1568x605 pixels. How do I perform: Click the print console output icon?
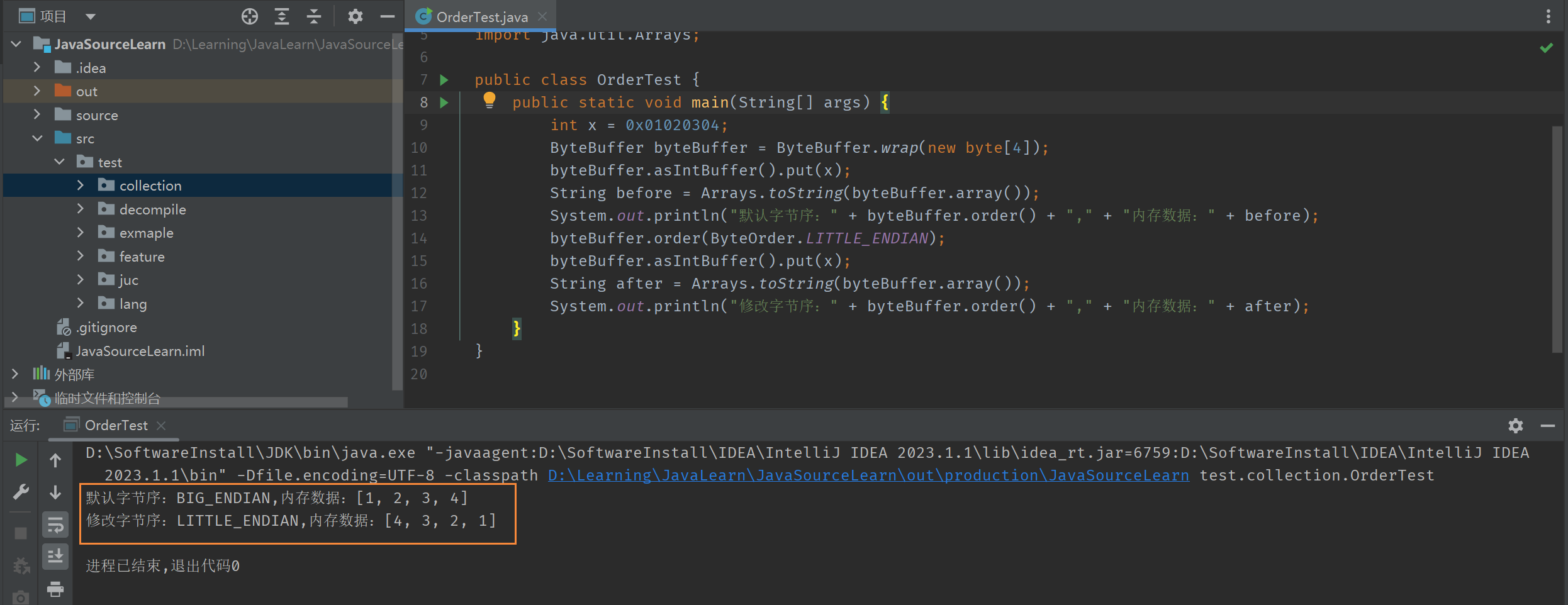55,589
